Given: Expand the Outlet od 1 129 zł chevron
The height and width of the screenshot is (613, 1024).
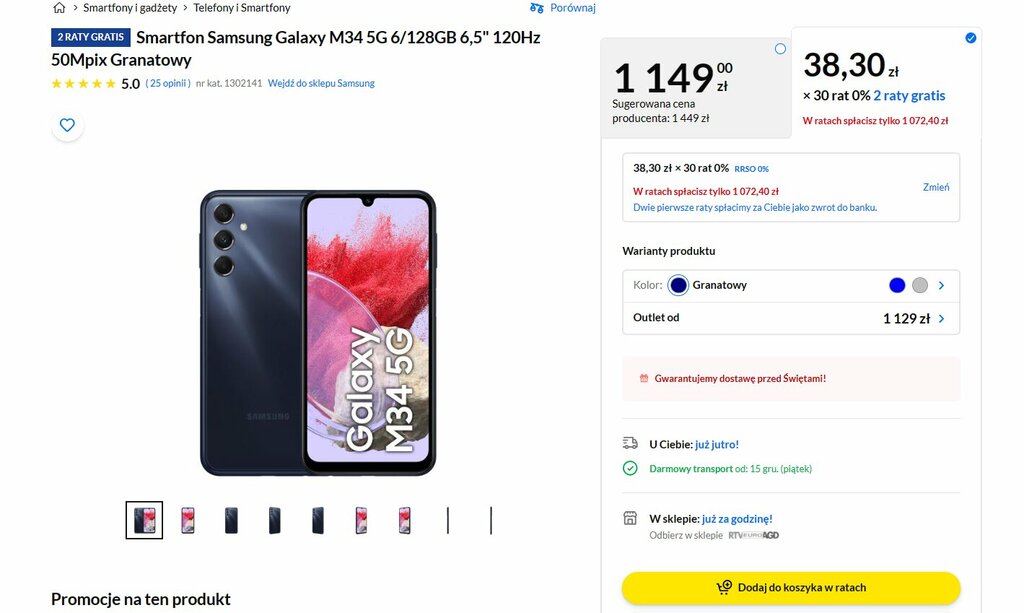Looking at the screenshot, I should click(x=941, y=319).
